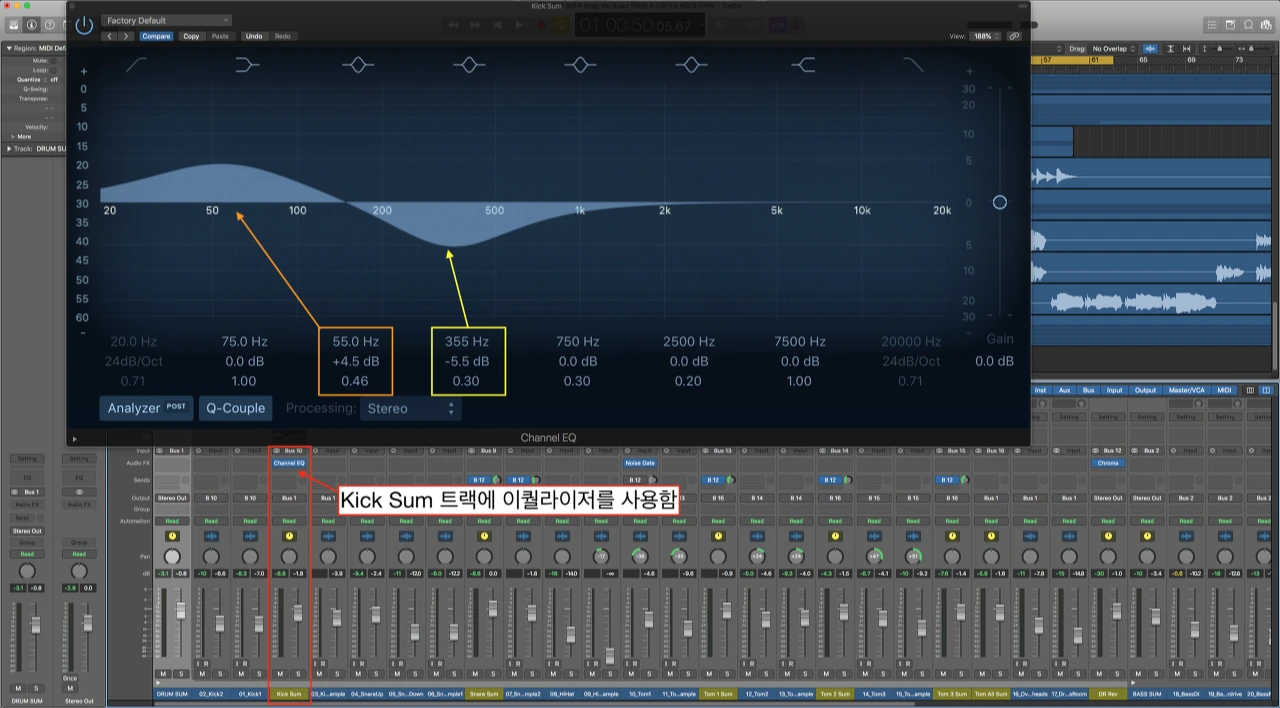Toggle the 2500 Hz parametric band icon
1280x708 pixels.
tap(690, 65)
